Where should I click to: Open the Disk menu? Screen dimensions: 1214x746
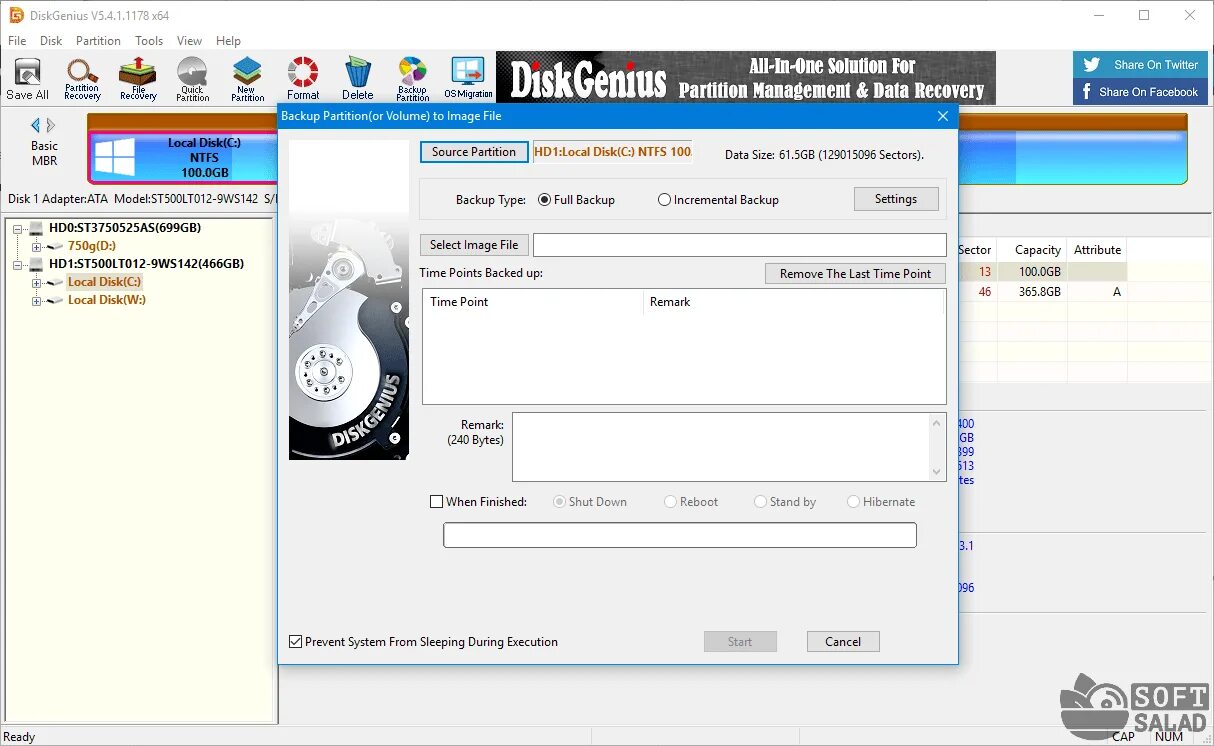(51, 41)
